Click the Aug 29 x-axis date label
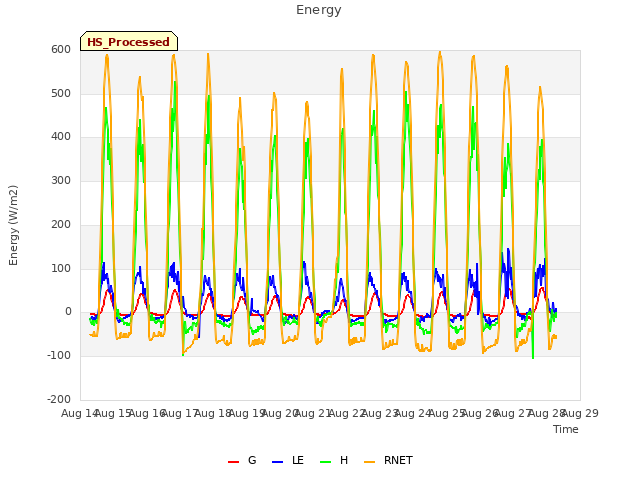Screen dimensions: 640x480 (x=580, y=413)
